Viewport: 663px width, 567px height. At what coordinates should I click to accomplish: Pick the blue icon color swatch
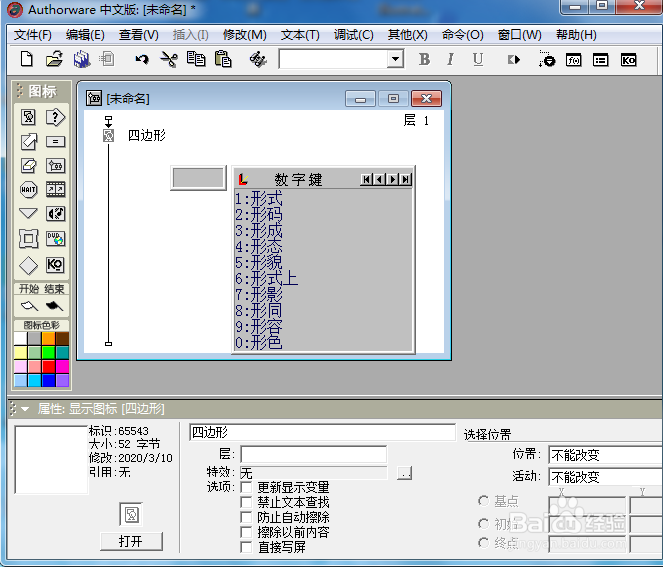point(48,380)
